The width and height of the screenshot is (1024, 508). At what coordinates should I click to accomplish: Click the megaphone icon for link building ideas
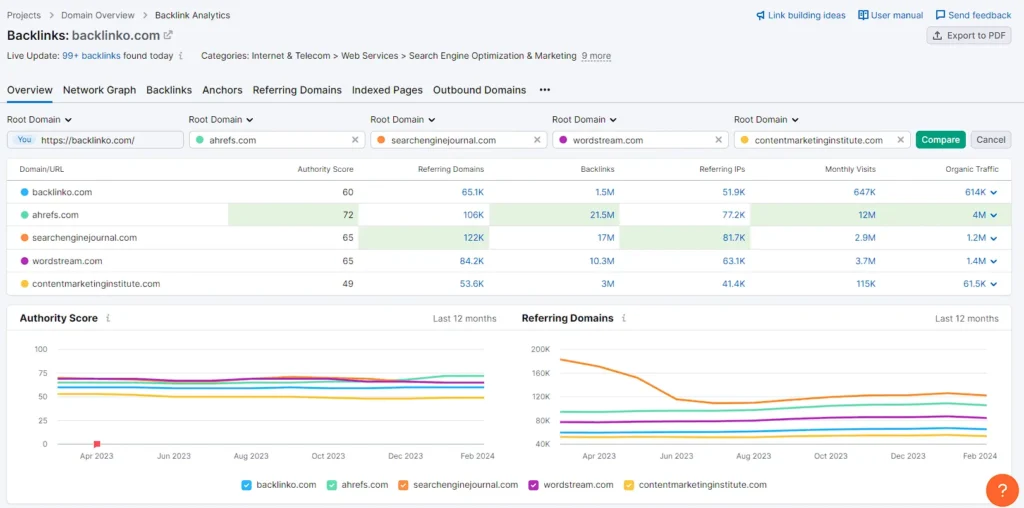(x=760, y=15)
